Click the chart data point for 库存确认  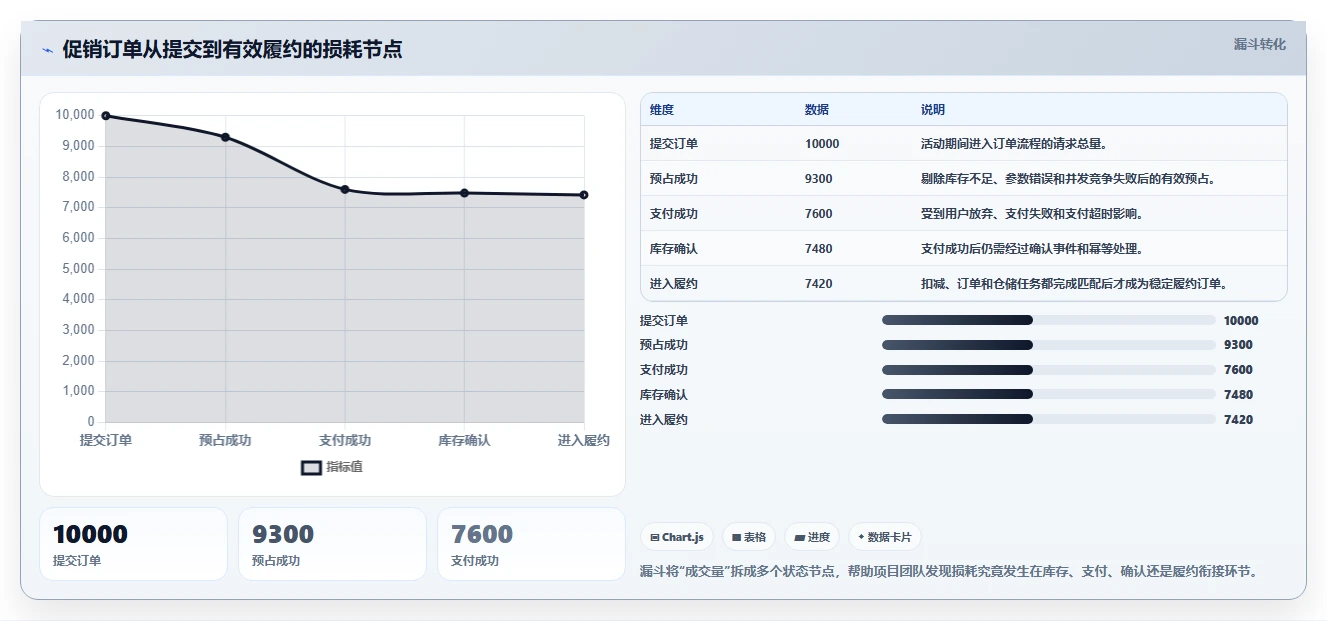(x=464, y=193)
